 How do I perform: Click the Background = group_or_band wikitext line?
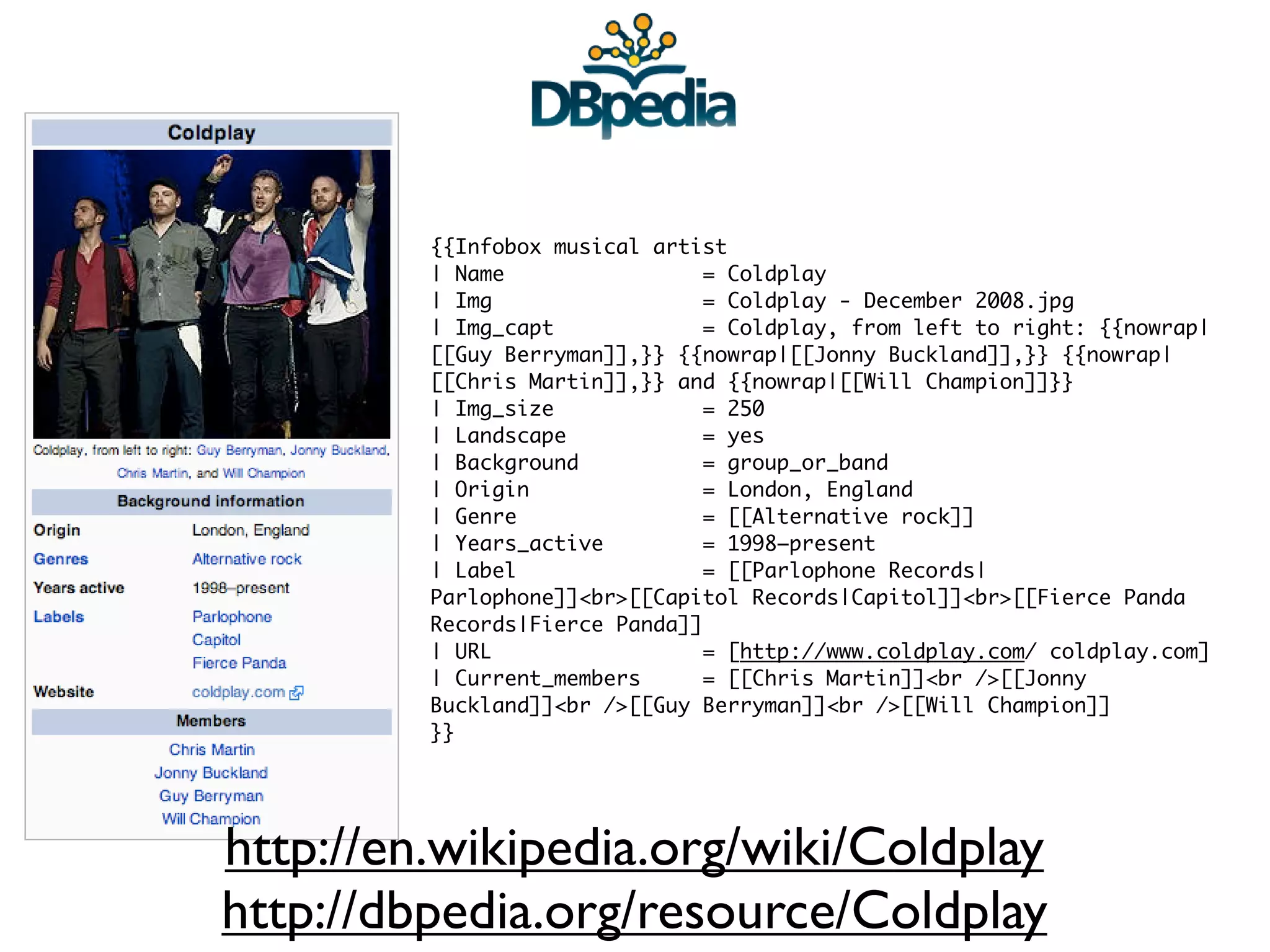(x=660, y=462)
